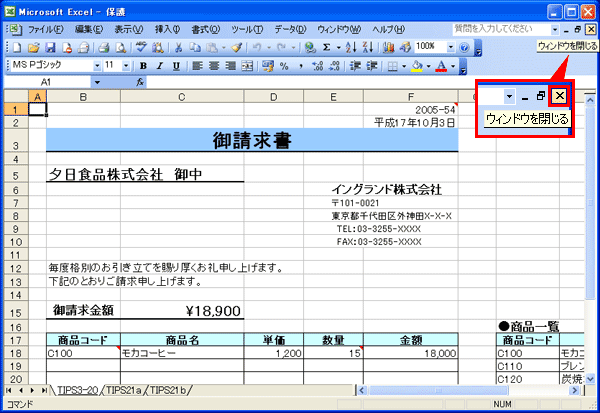
Task: Click the Cut scissors icon
Action: coord(178,47)
